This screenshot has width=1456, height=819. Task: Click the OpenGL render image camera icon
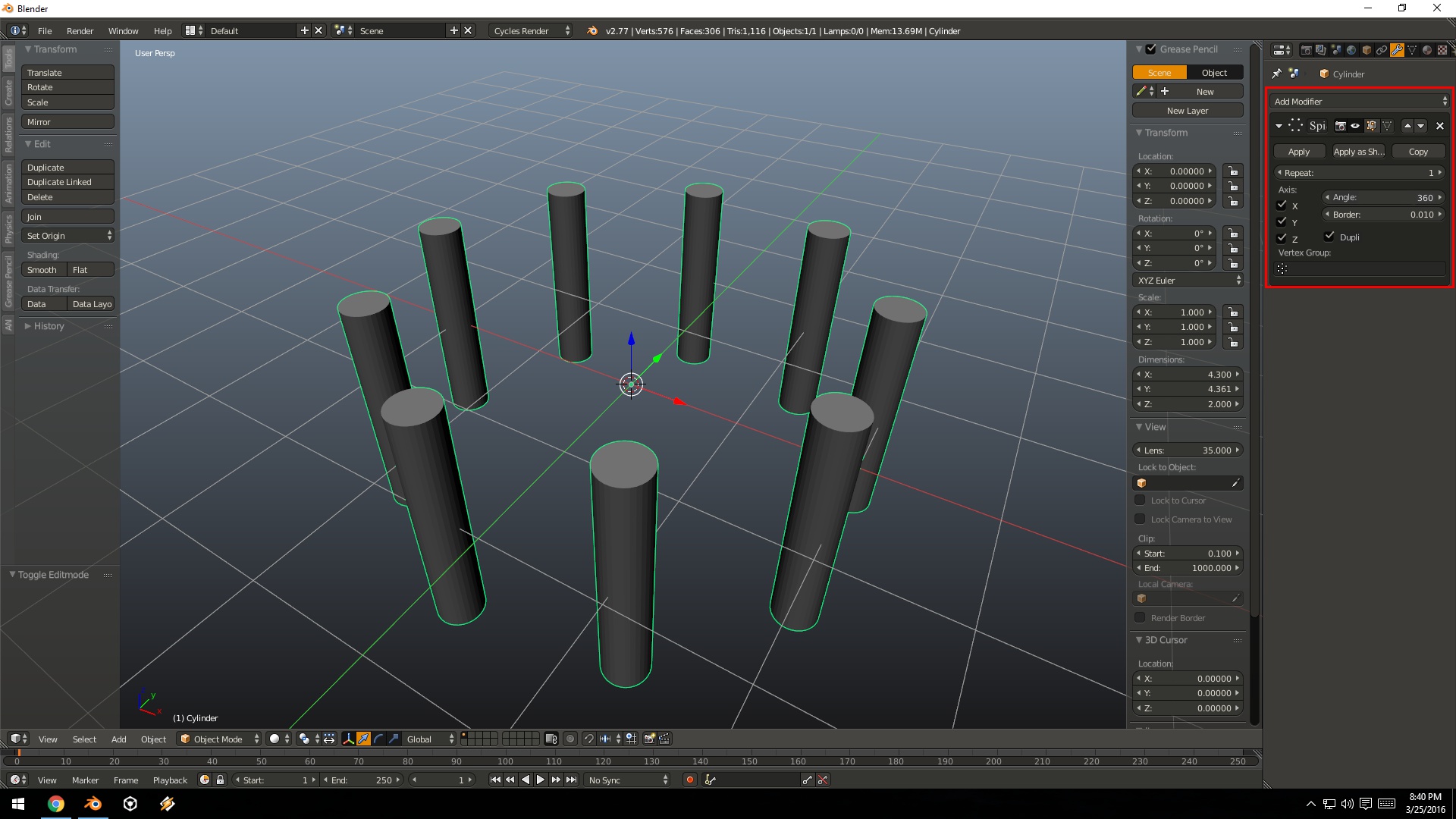pos(650,739)
